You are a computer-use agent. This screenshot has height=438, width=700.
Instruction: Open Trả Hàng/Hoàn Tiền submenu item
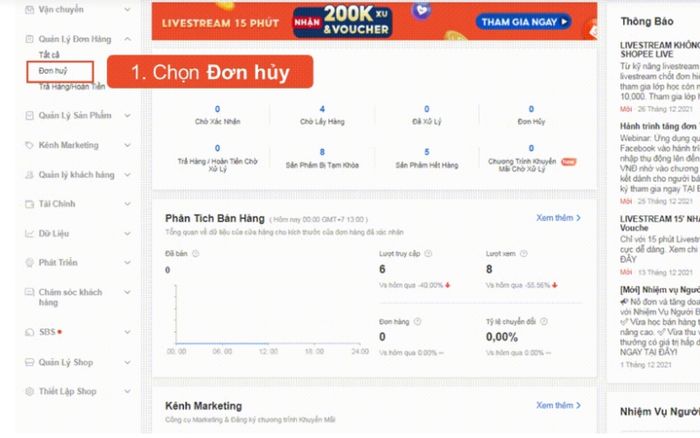click(72, 87)
